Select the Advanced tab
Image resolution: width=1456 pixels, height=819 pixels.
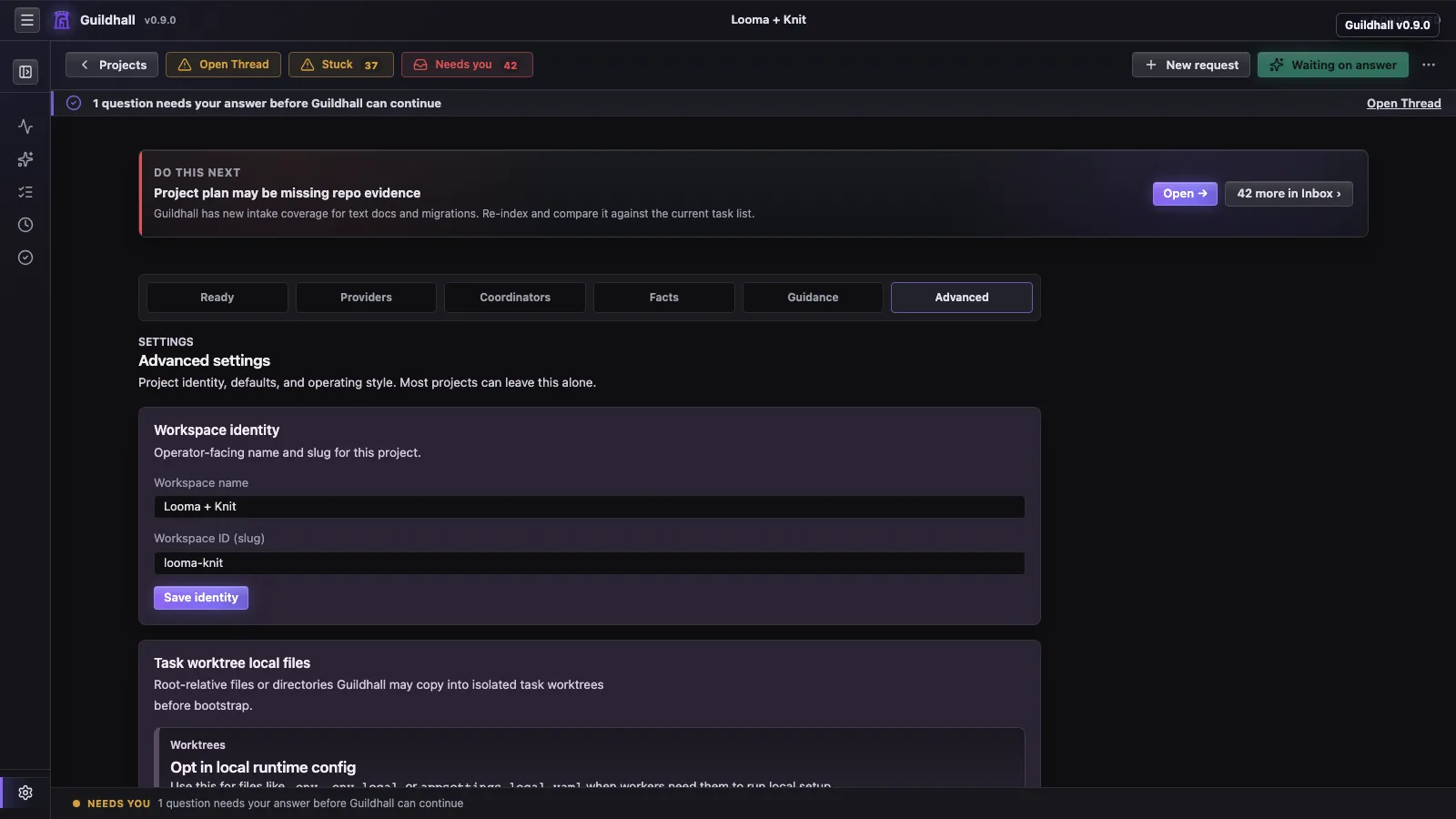pos(962,298)
